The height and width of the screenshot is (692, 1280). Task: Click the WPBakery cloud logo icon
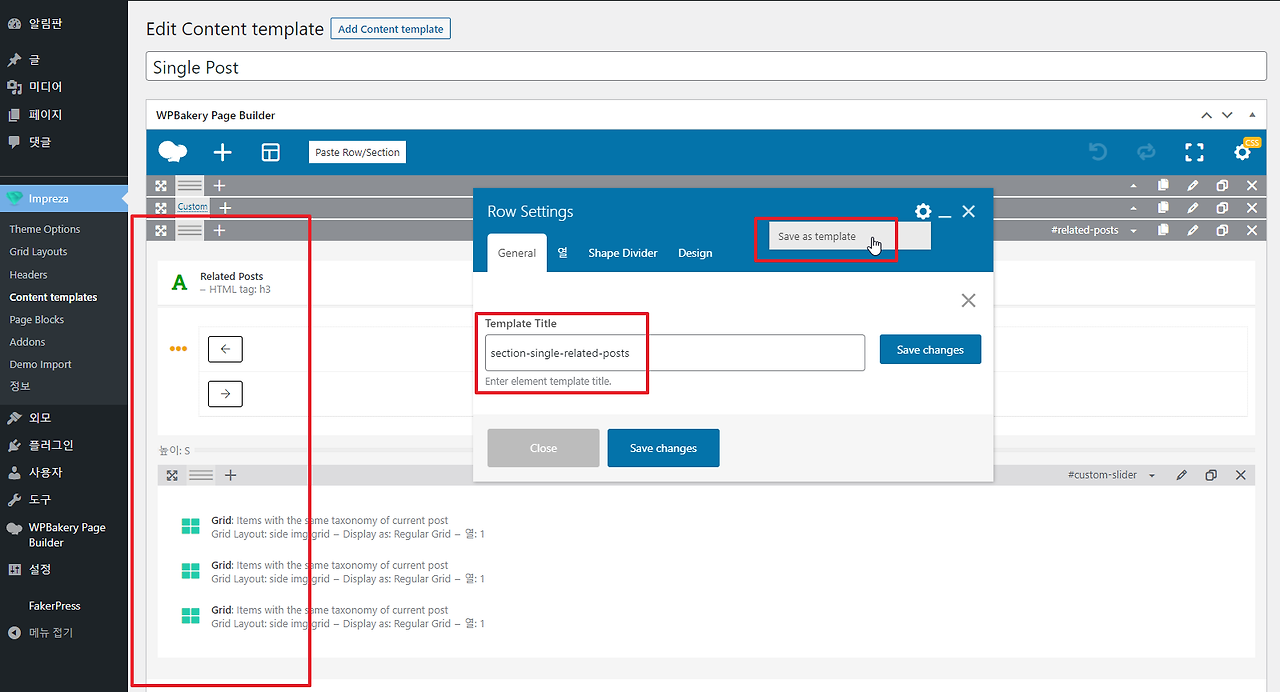coord(173,152)
